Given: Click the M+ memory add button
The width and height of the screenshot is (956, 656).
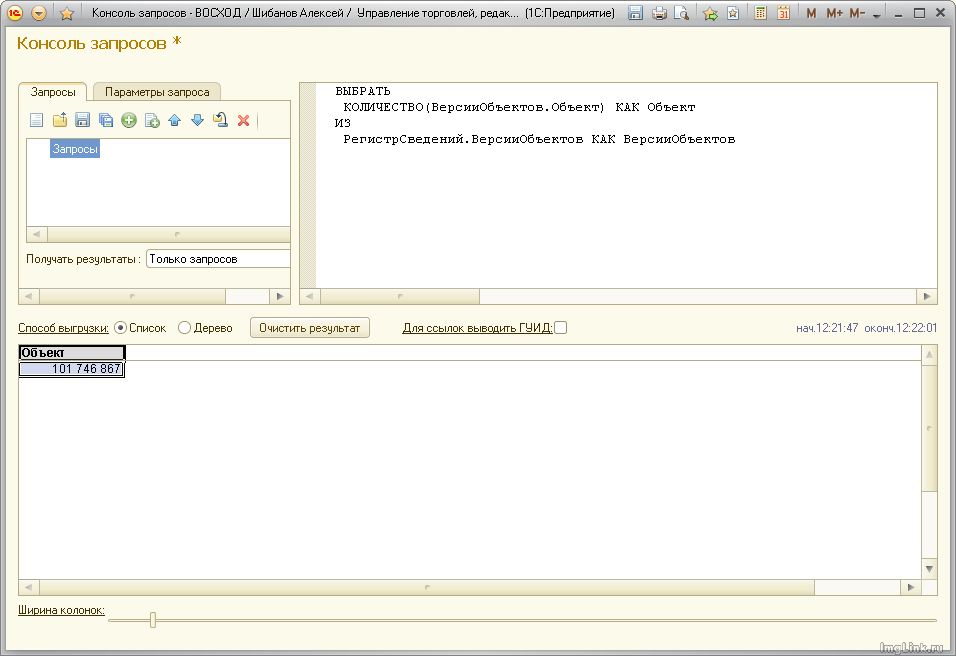Looking at the screenshot, I should tap(834, 13).
